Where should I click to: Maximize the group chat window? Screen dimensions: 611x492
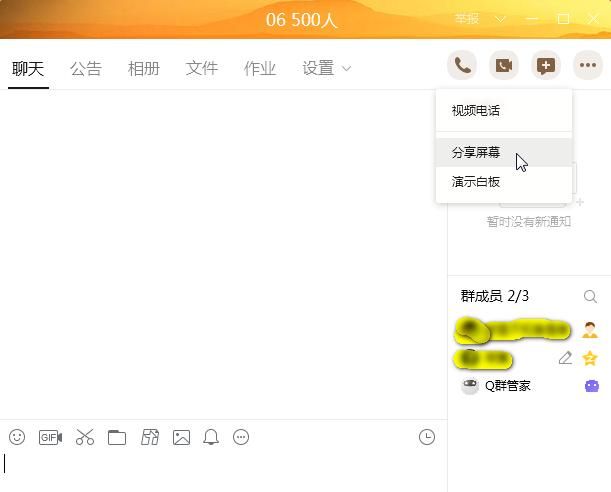tap(563, 19)
